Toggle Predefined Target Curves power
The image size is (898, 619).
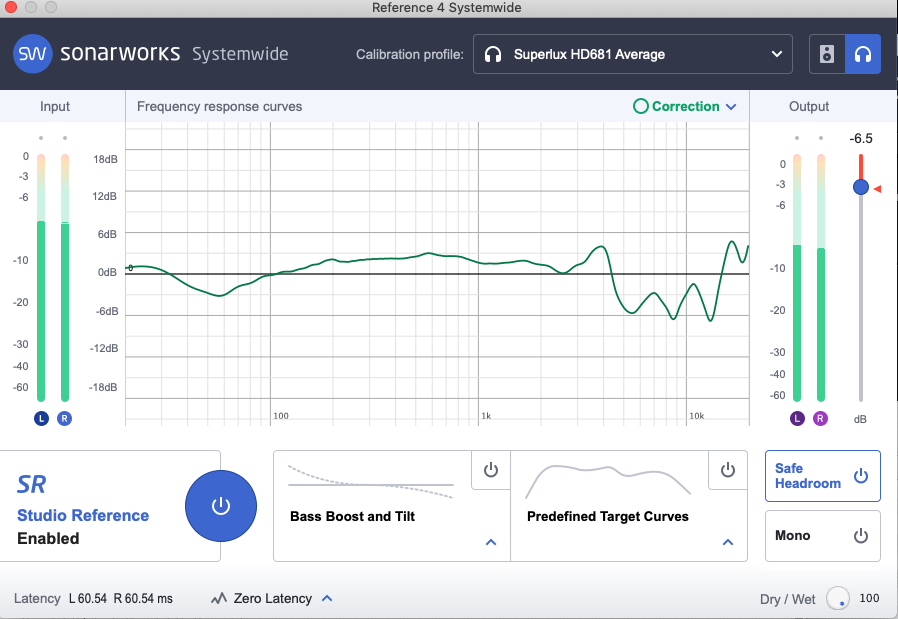(x=728, y=470)
